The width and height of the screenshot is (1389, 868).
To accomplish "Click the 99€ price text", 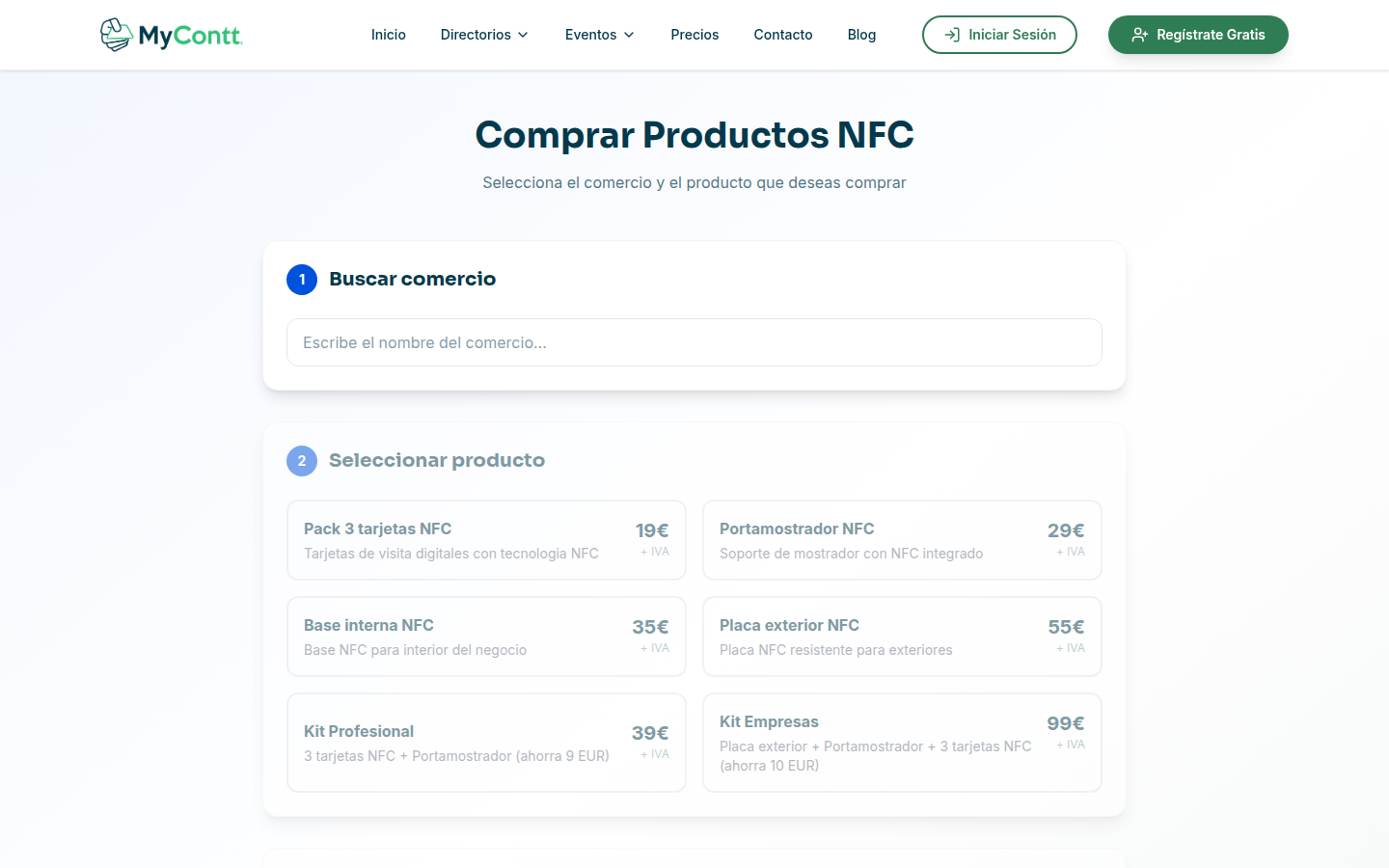I will point(1066,723).
